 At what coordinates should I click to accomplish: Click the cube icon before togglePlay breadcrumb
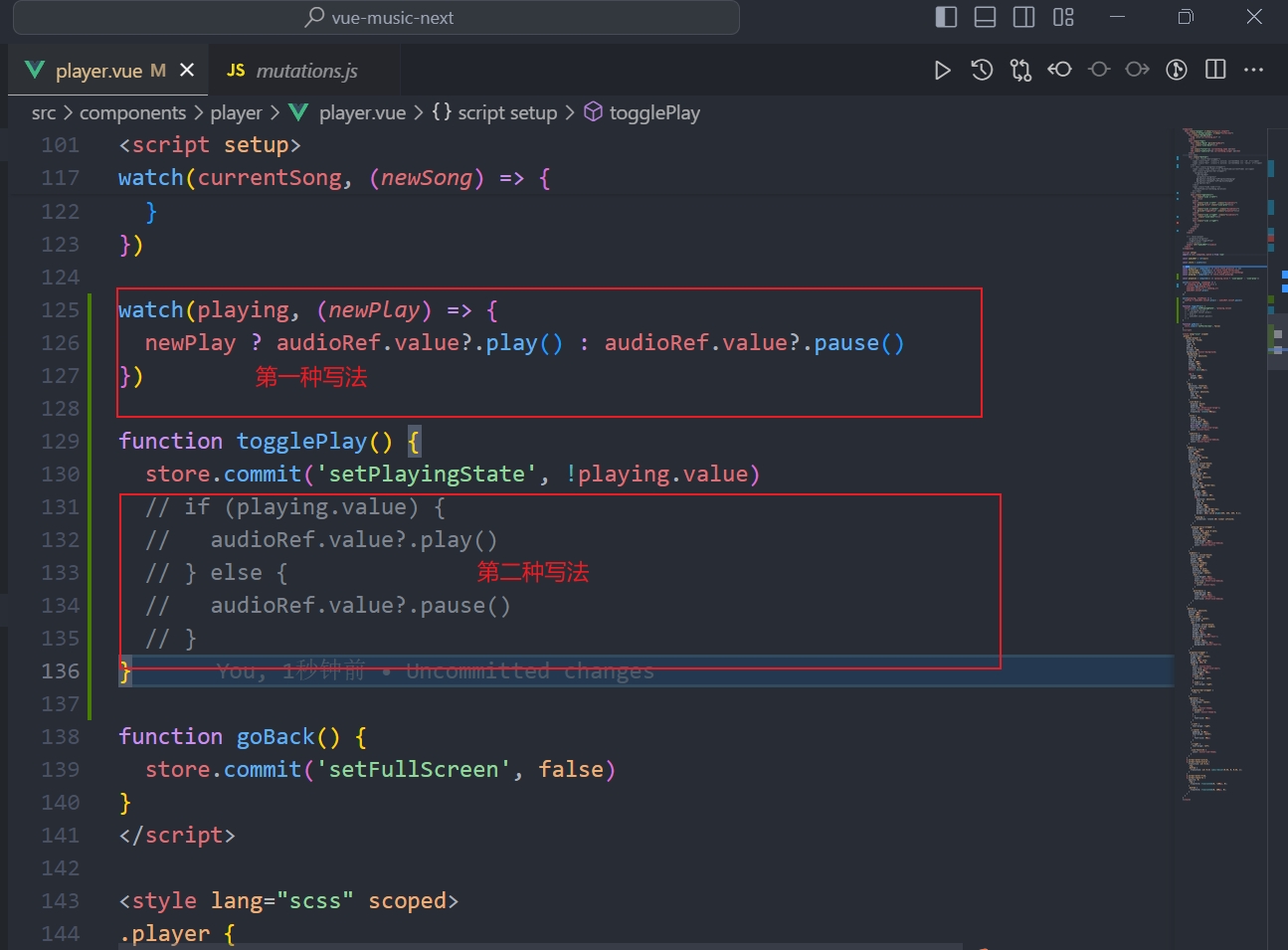pyautogui.click(x=593, y=111)
